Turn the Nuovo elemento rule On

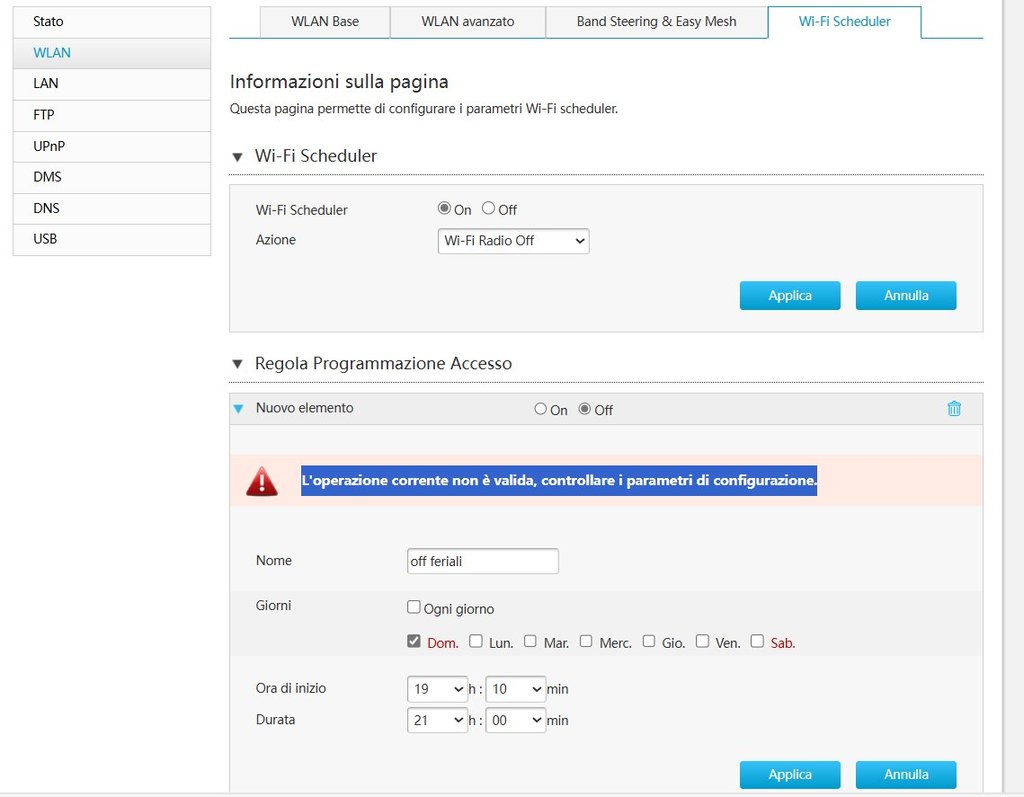click(541, 409)
